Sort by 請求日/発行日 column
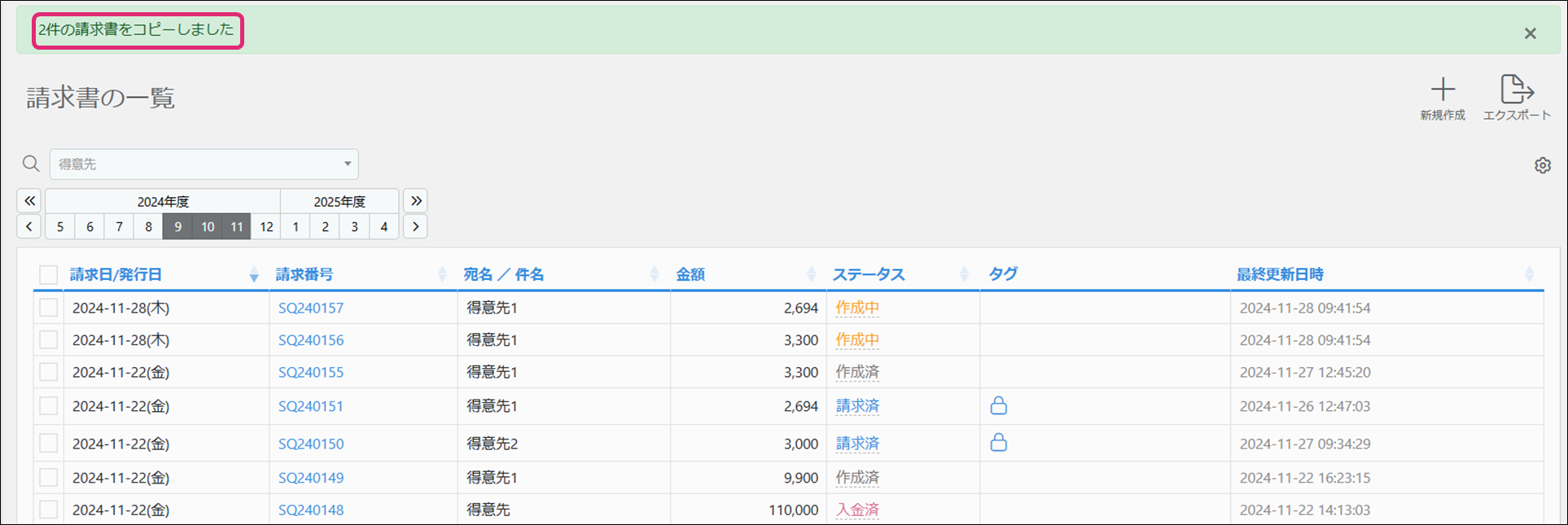1568x525 pixels. coord(116,275)
